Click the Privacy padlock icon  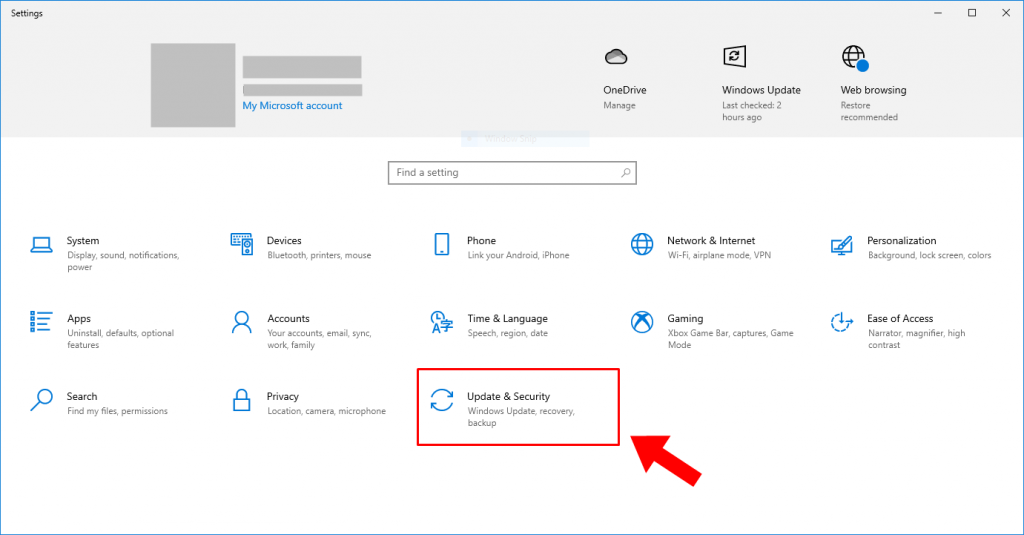tap(242, 400)
